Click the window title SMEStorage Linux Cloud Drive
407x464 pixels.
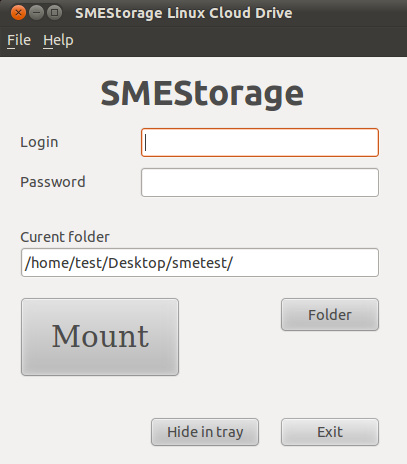(184, 13)
